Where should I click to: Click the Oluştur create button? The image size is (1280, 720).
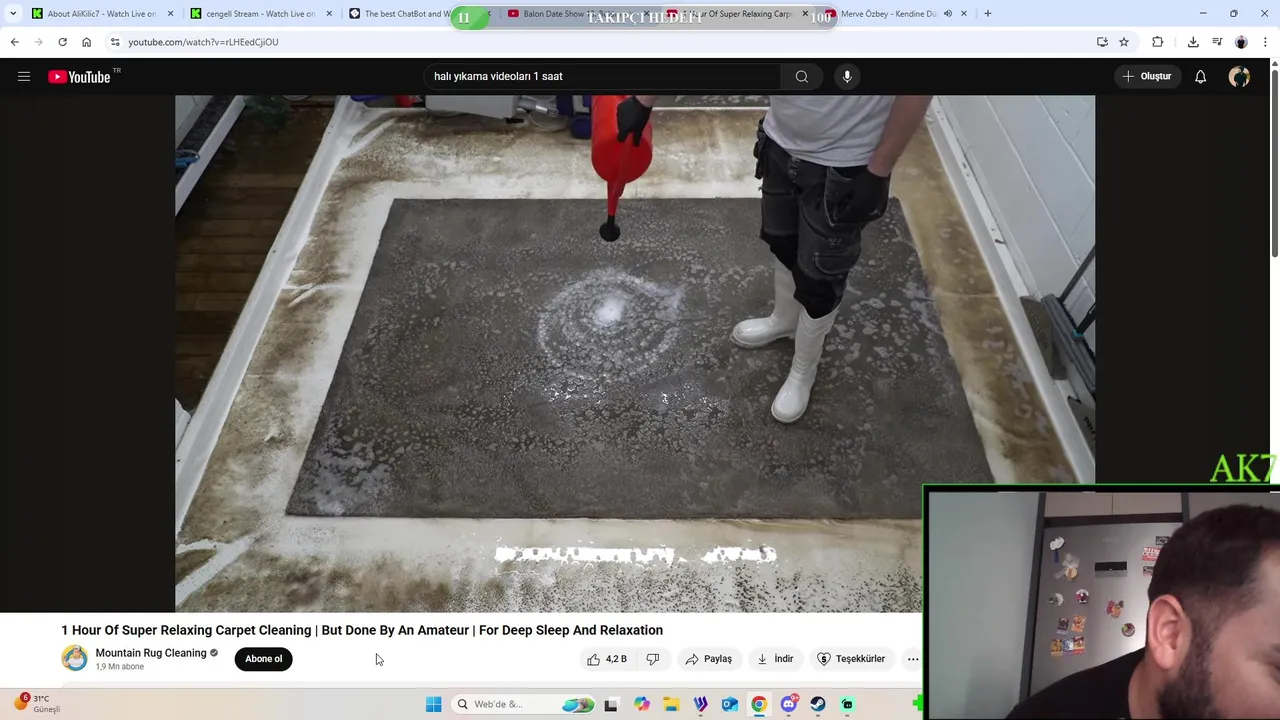[x=1146, y=76]
